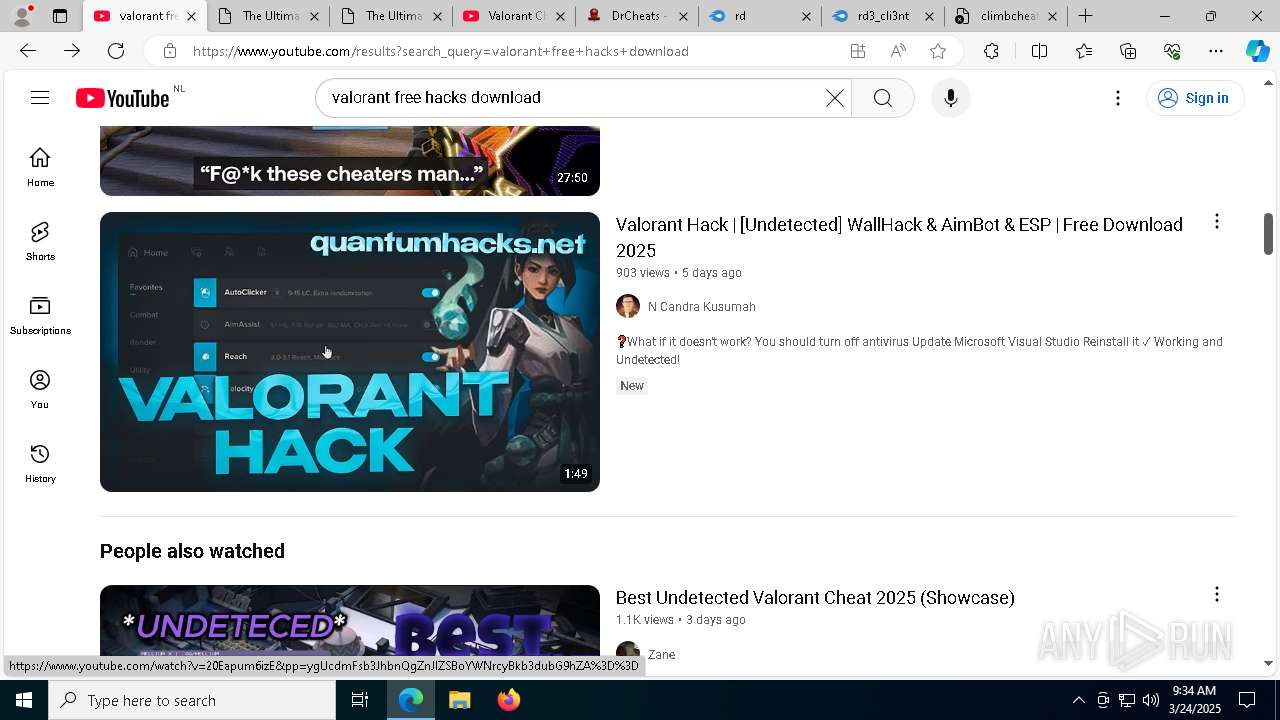This screenshot has height=720, width=1280.
Task: Open browser collections
Action: click(1128, 51)
